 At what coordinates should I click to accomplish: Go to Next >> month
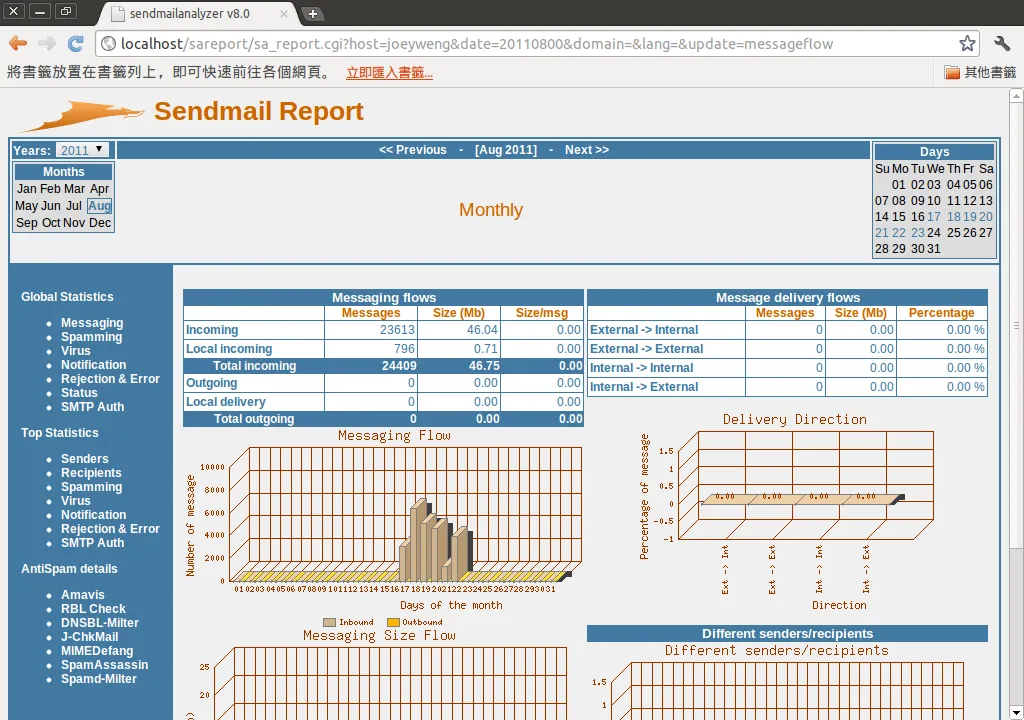pos(586,150)
